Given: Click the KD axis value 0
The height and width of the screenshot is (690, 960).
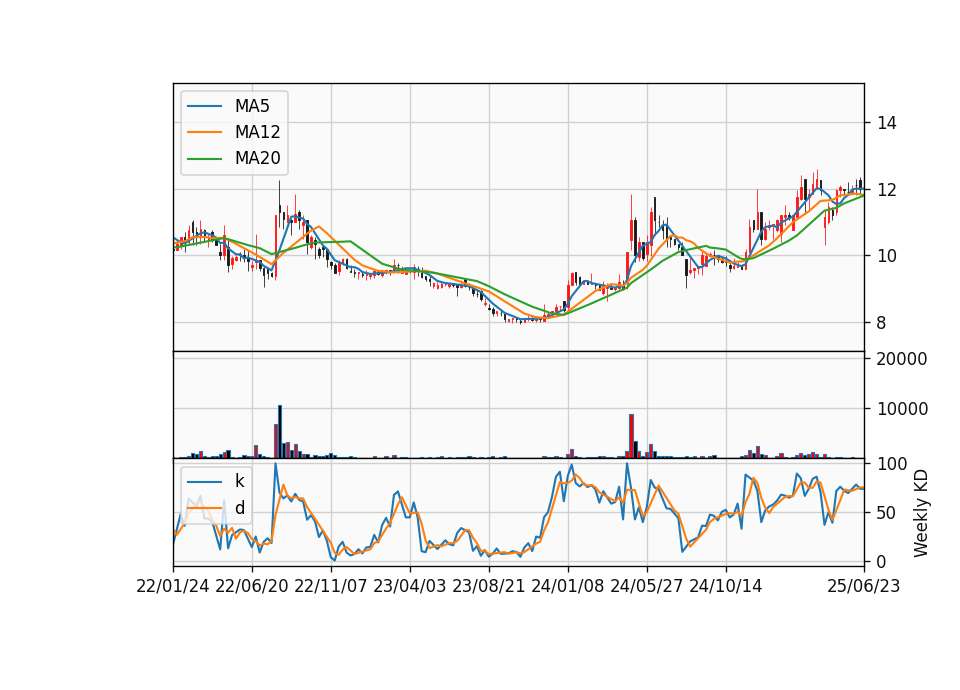Looking at the screenshot, I should [x=881, y=561].
